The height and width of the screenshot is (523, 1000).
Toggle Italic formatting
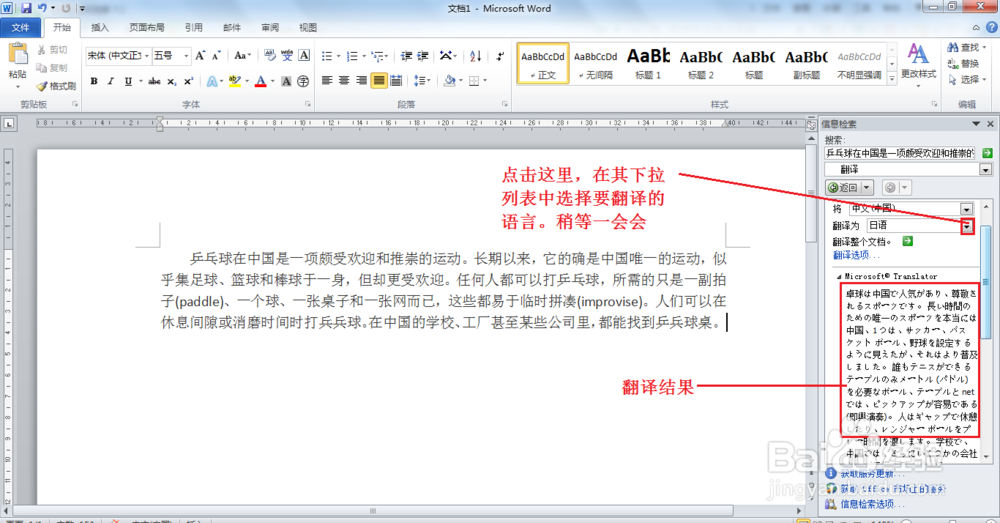[110, 81]
